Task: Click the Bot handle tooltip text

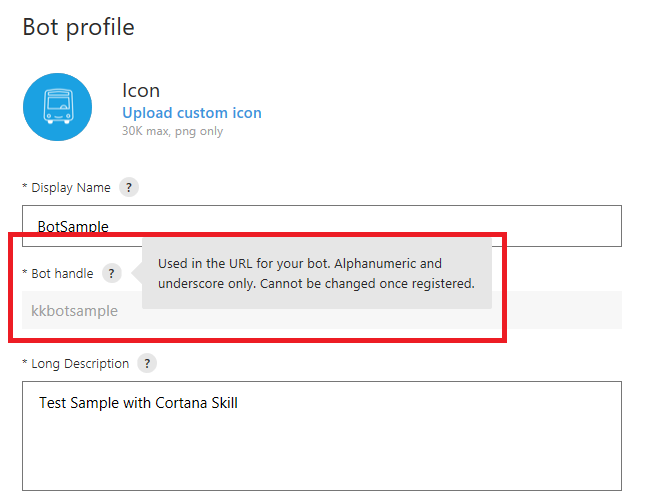Action: click(316, 273)
